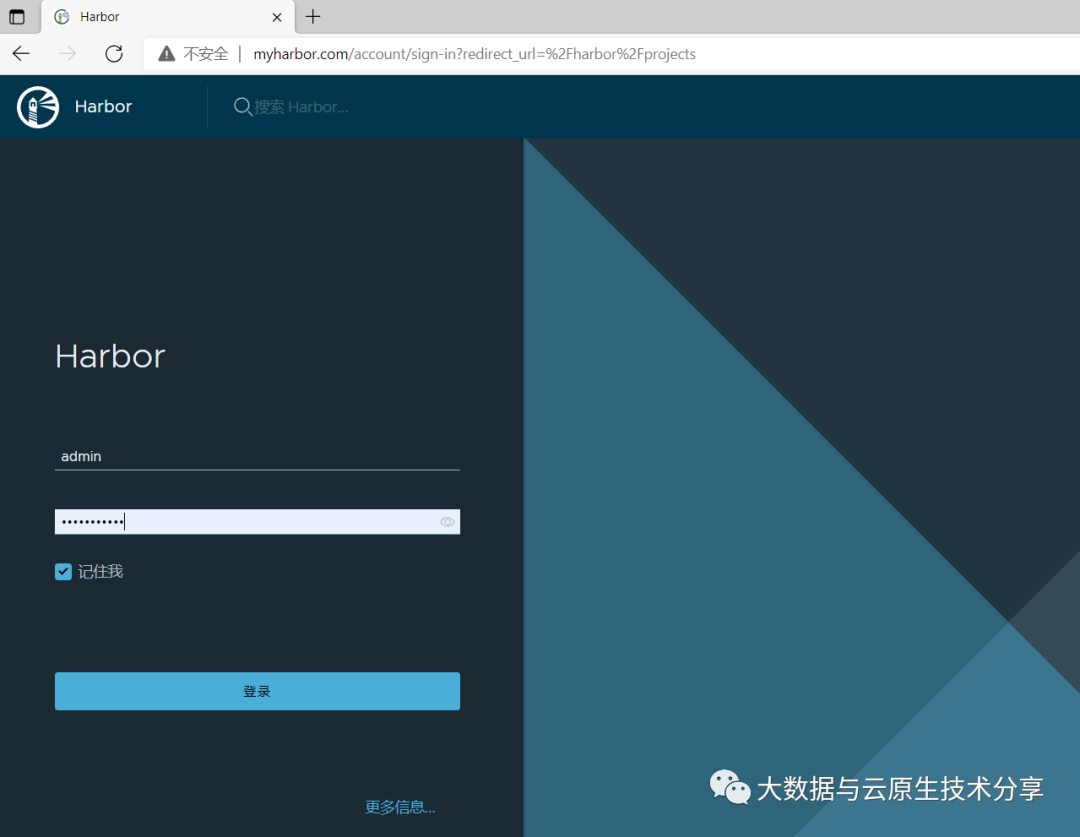Go back with the browser back arrow
Screen dimensions: 1080x837
(21, 54)
